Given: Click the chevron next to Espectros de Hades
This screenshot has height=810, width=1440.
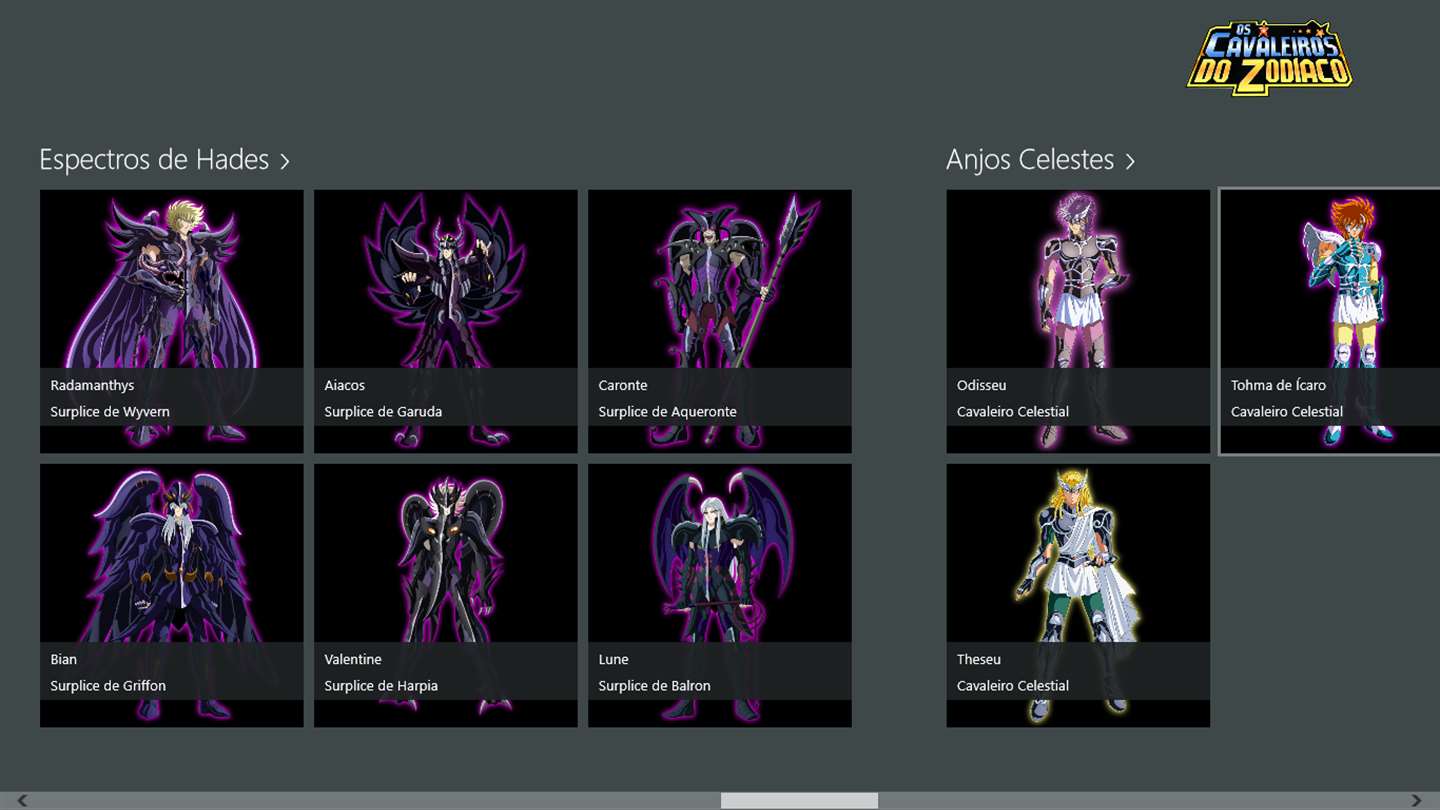Looking at the screenshot, I should click(284, 162).
